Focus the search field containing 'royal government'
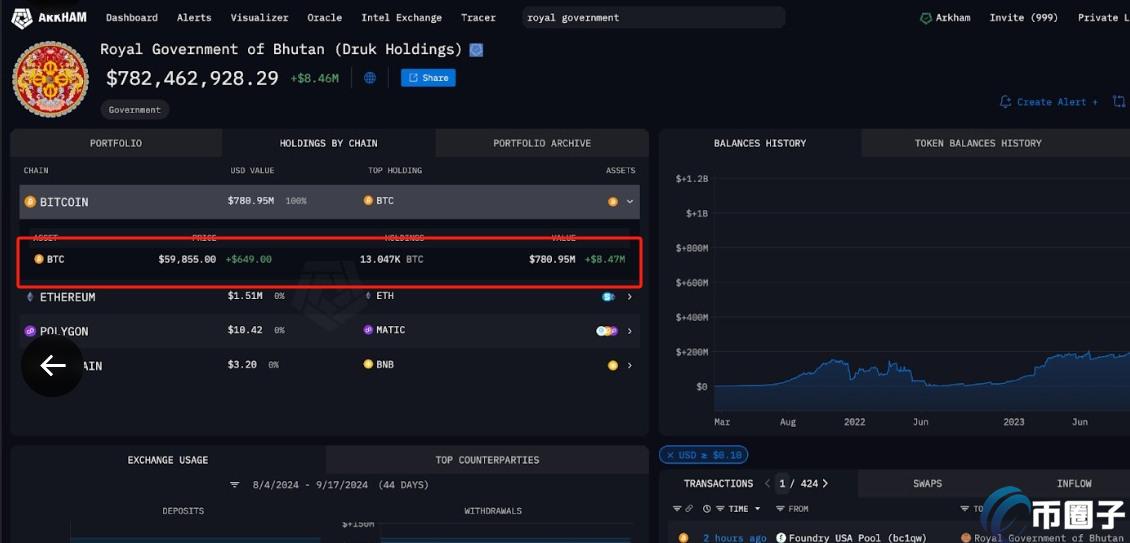The image size is (1130, 543). point(653,17)
